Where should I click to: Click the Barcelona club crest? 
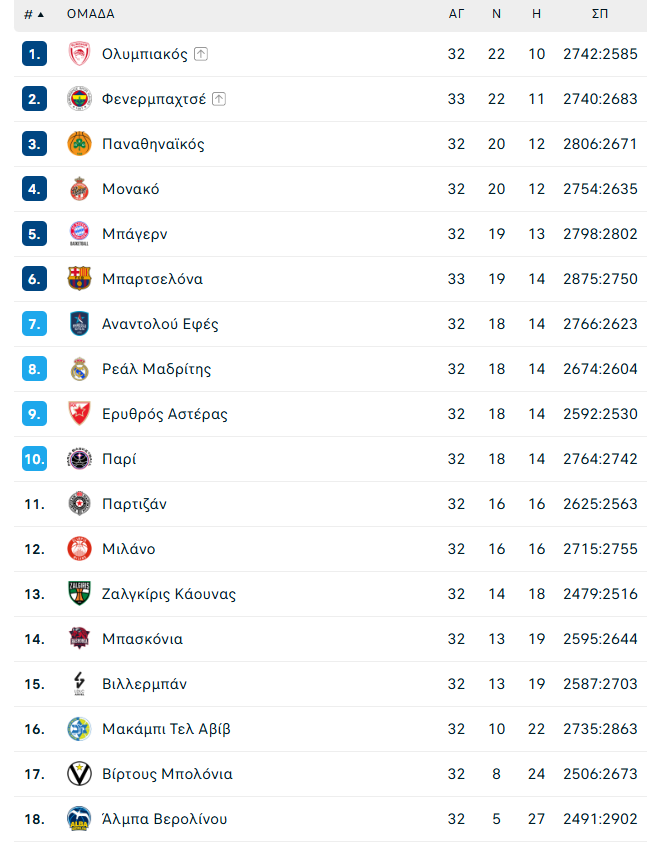tap(79, 279)
